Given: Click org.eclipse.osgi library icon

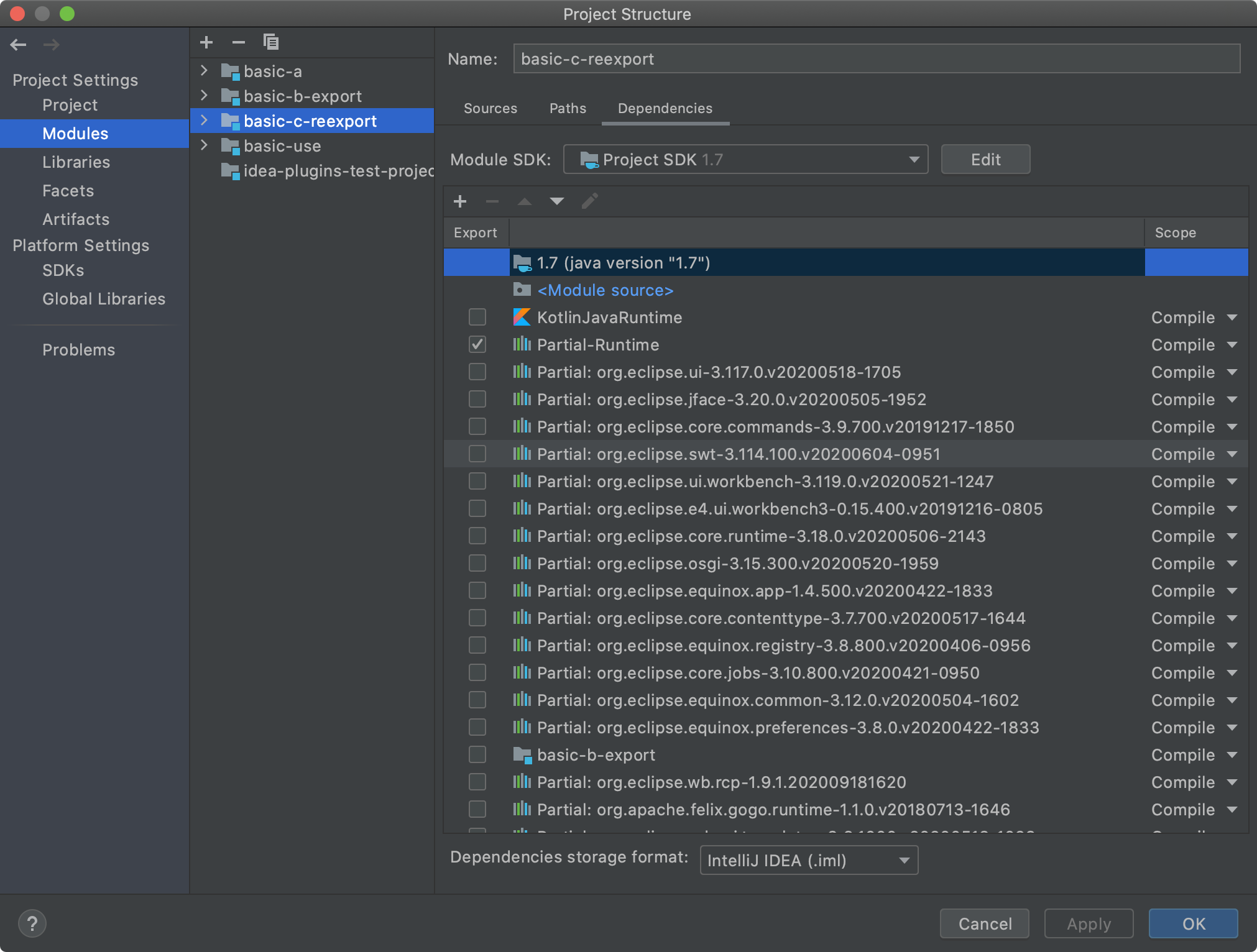Looking at the screenshot, I should click(522, 563).
